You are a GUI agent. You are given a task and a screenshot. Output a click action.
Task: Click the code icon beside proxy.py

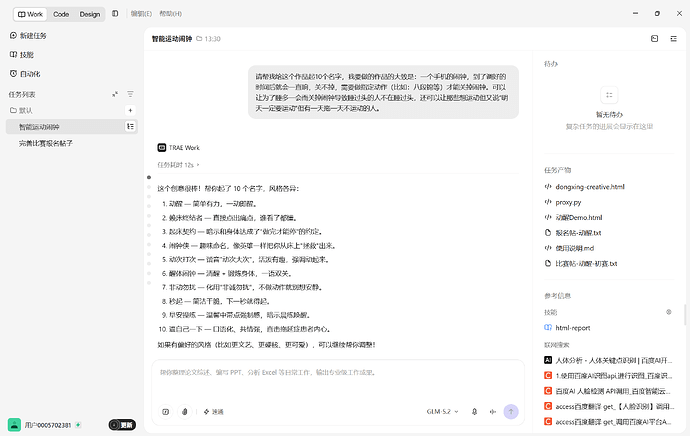(548, 202)
